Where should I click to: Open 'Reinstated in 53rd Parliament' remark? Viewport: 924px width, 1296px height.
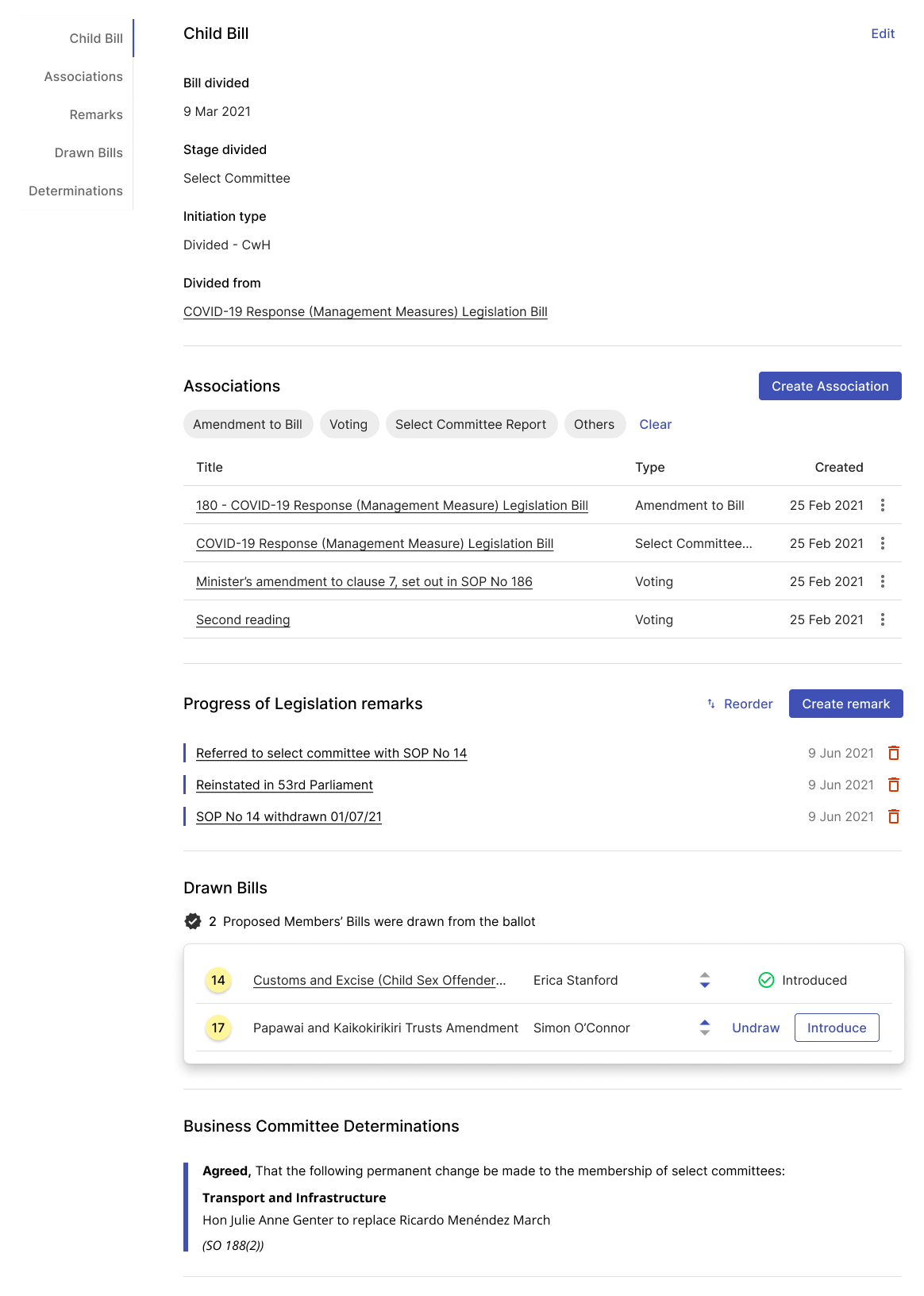coord(284,785)
